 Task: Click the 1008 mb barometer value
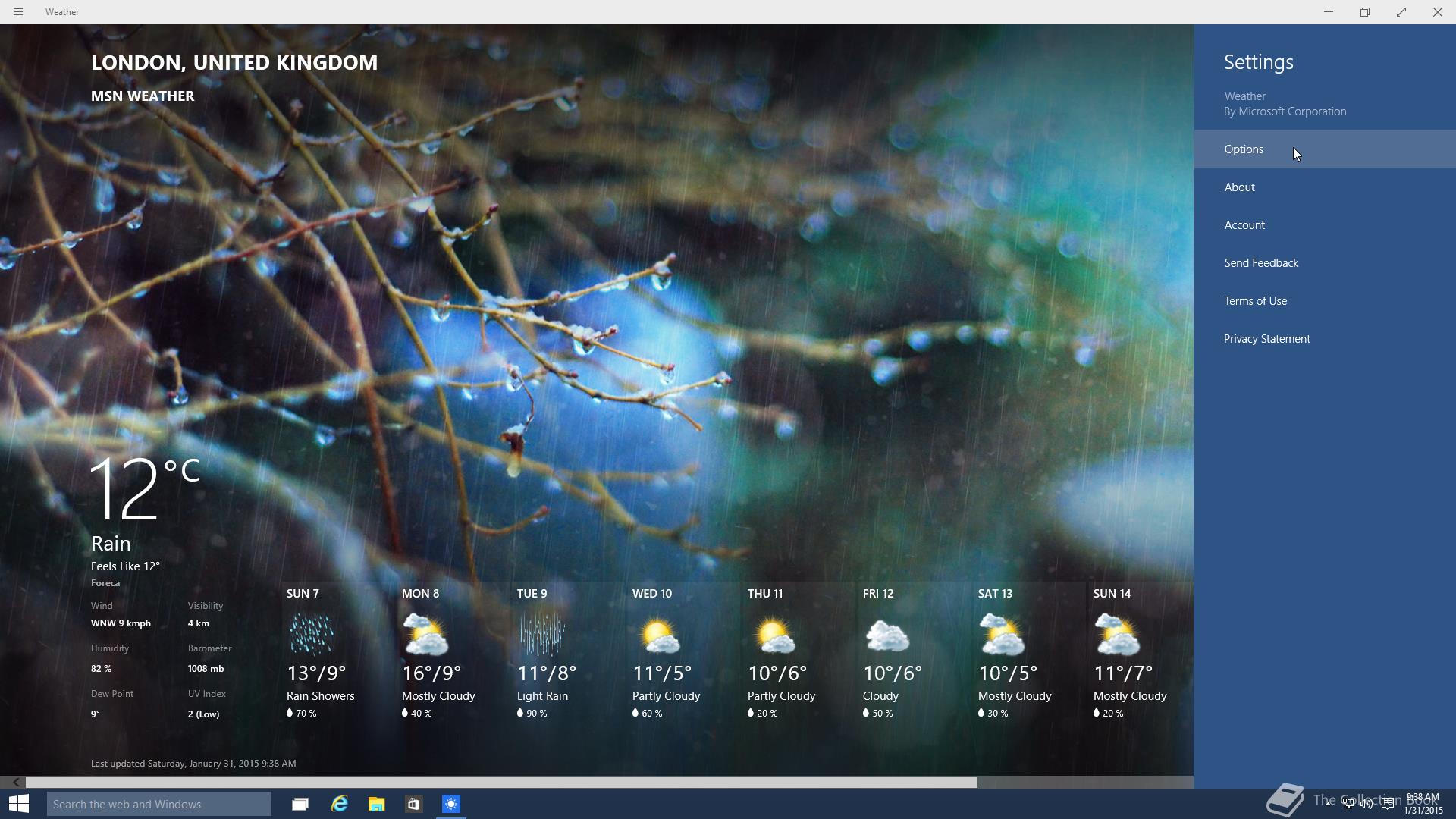(x=206, y=669)
